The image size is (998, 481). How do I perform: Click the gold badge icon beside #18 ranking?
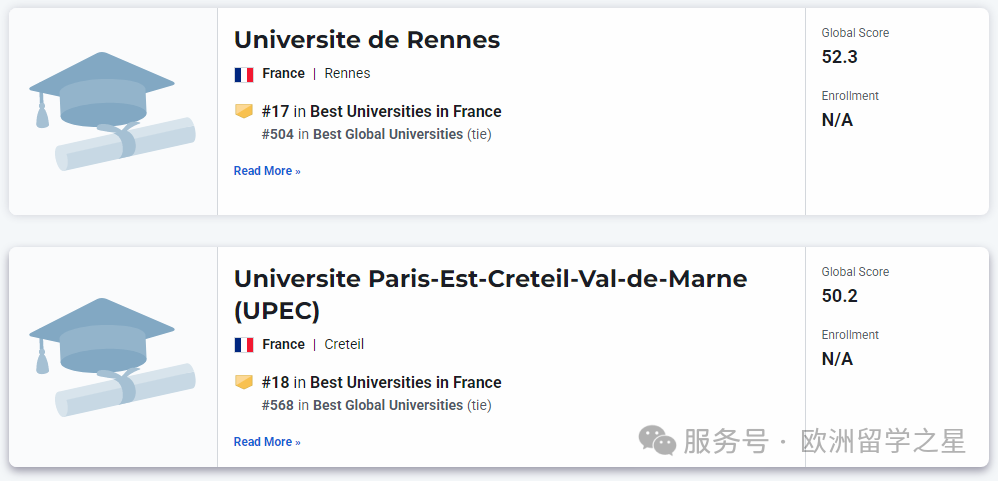coord(244,382)
